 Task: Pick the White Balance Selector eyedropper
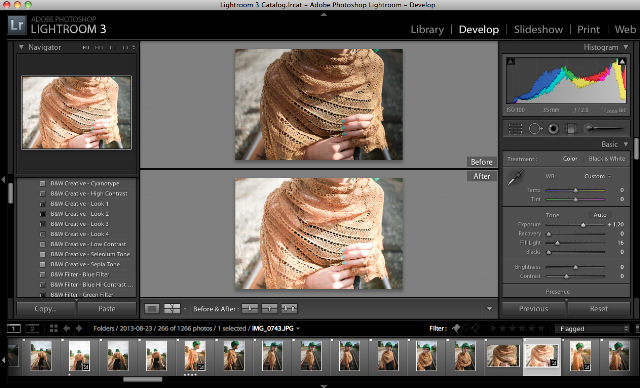point(515,178)
